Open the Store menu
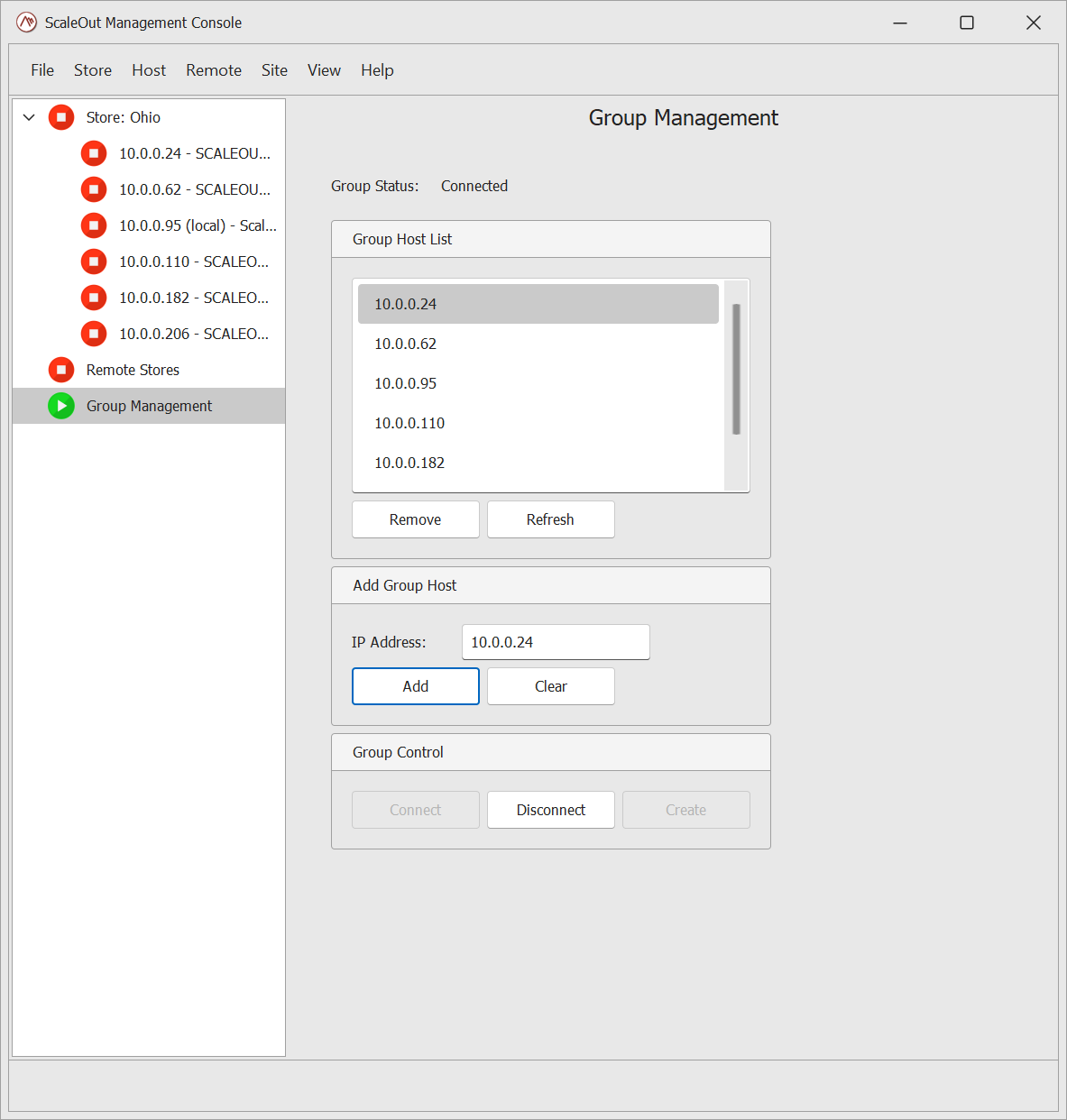The height and width of the screenshot is (1120, 1067). [93, 70]
